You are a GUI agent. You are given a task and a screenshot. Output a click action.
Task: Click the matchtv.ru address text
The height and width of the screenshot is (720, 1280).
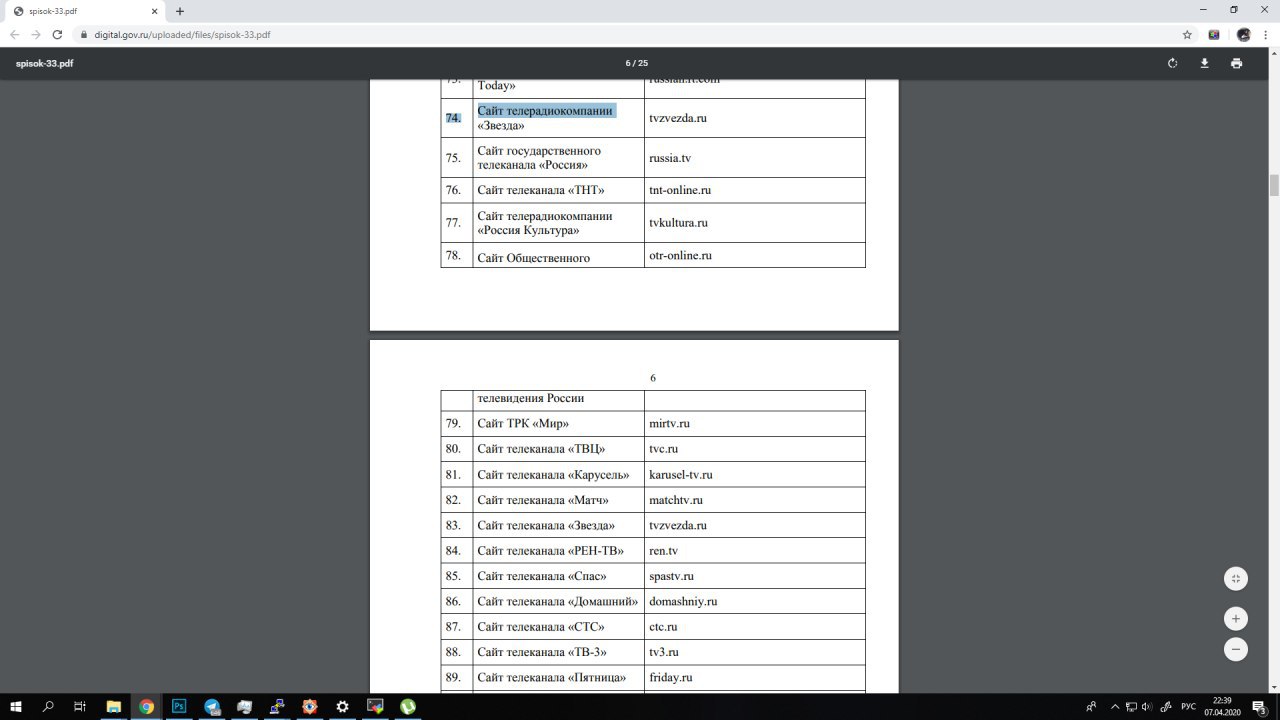pos(675,500)
